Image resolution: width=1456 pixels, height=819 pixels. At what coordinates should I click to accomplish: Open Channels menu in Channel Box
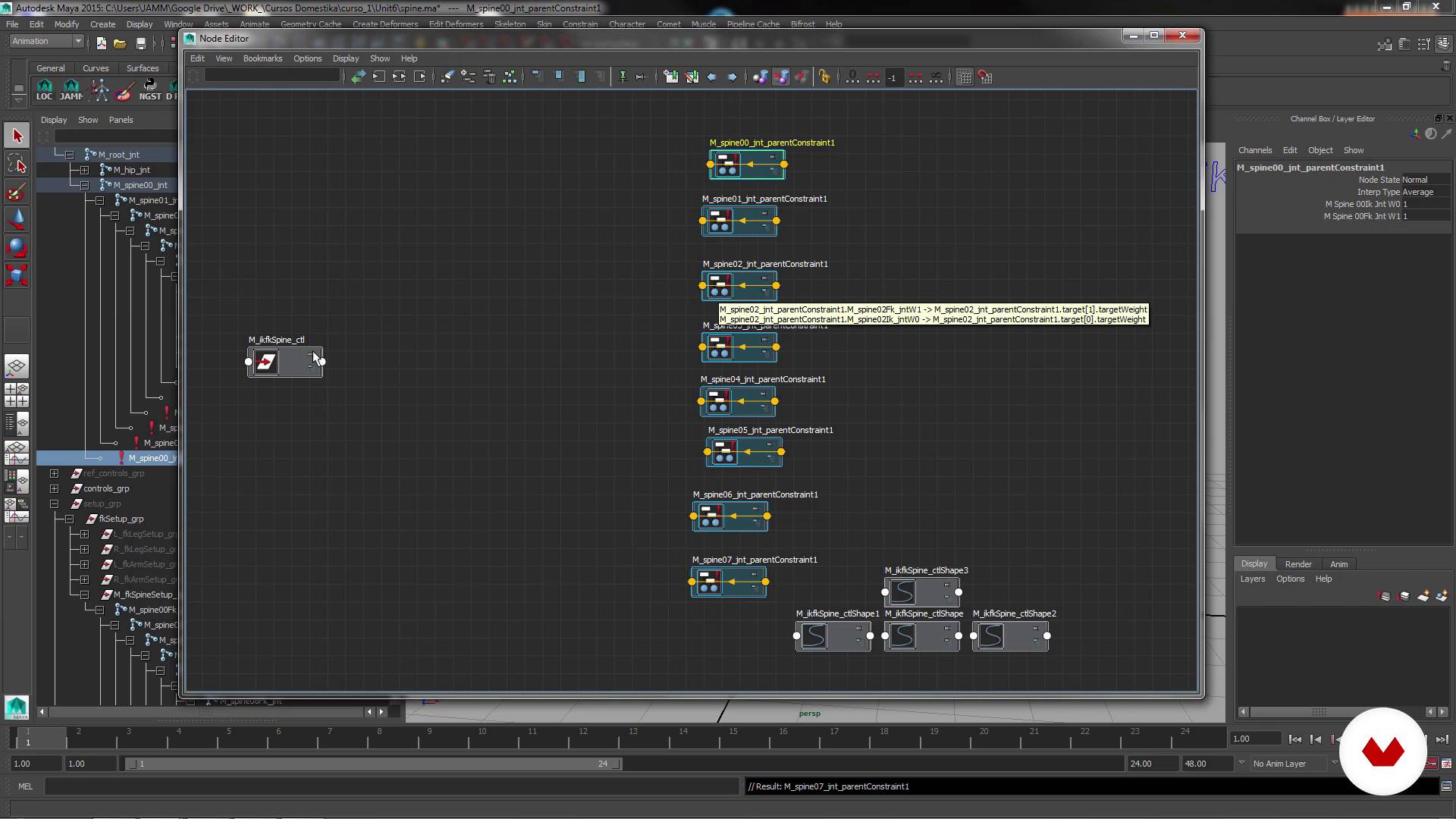[x=1255, y=150]
